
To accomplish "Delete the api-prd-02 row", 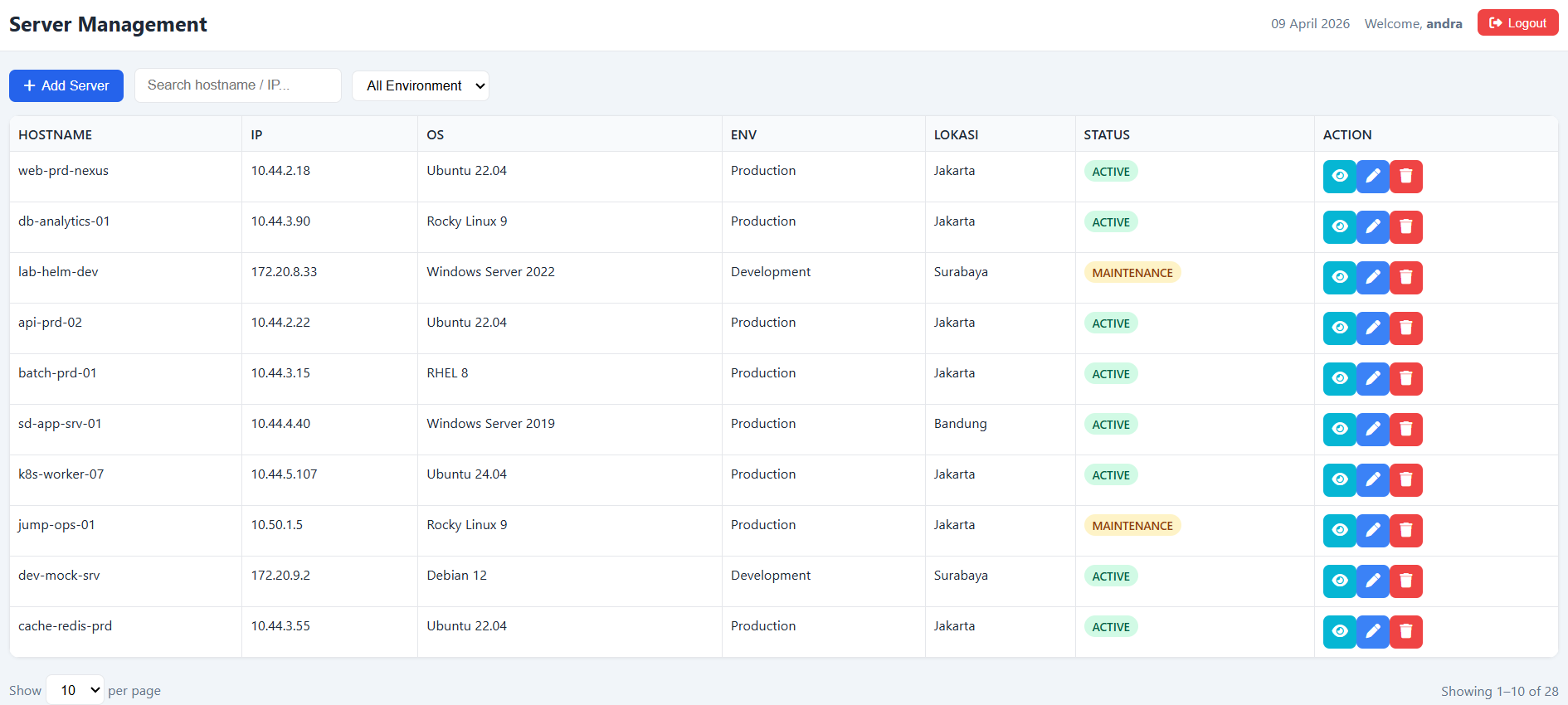I will (1405, 328).
